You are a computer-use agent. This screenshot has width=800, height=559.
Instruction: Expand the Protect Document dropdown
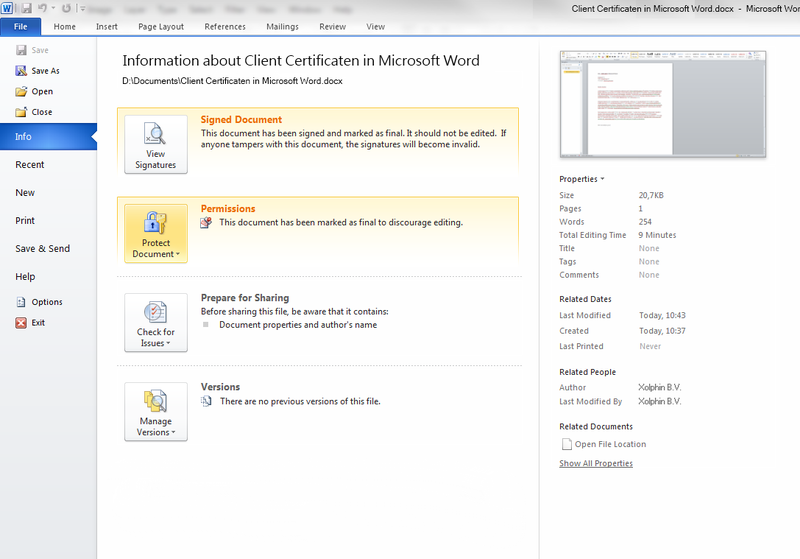click(x=155, y=234)
